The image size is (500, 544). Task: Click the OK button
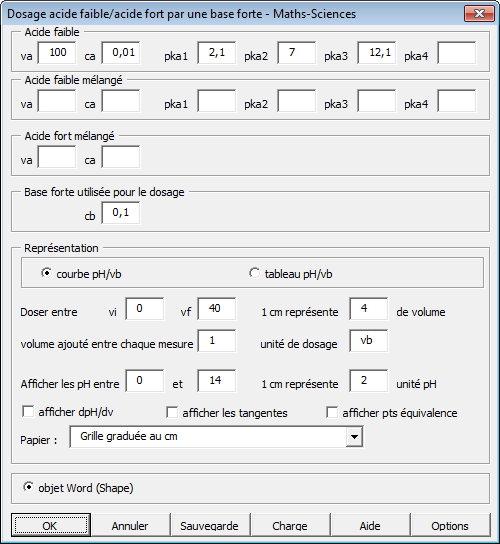(x=51, y=525)
